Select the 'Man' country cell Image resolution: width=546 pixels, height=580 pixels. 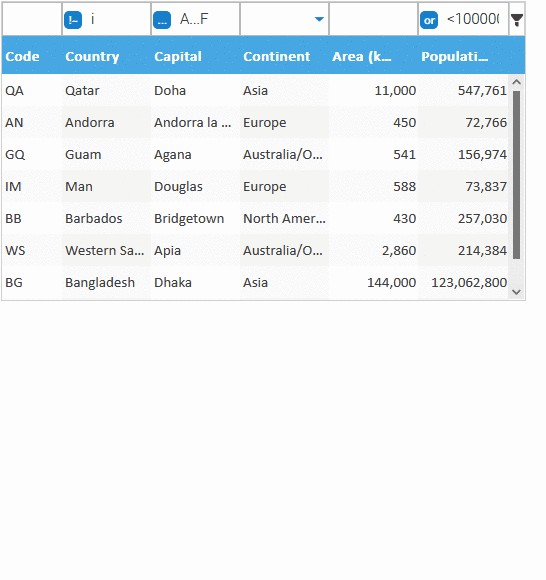(x=106, y=186)
